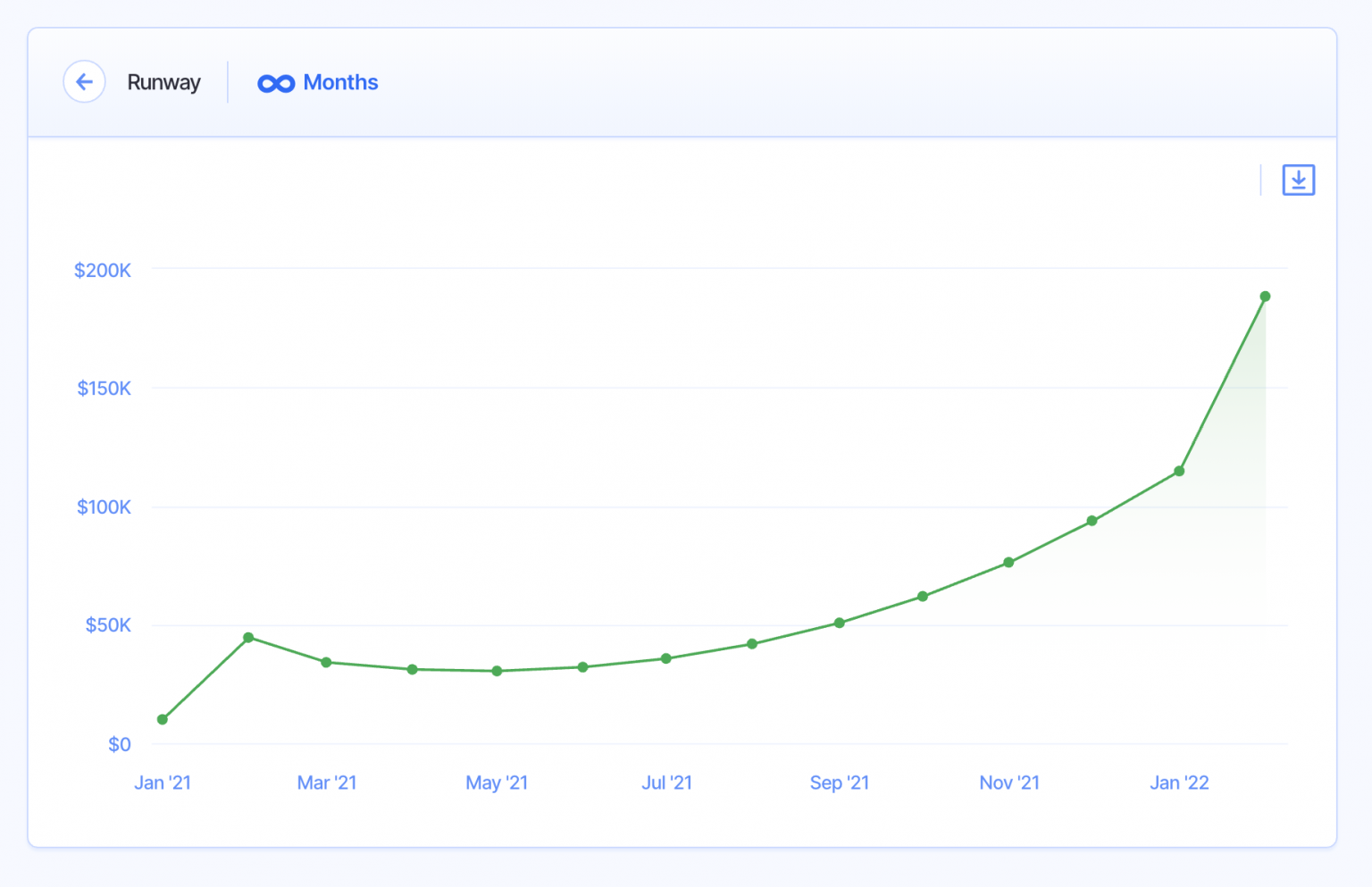
Task: Click the Jan '22 x-axis label
Action: coord(1179,782)
